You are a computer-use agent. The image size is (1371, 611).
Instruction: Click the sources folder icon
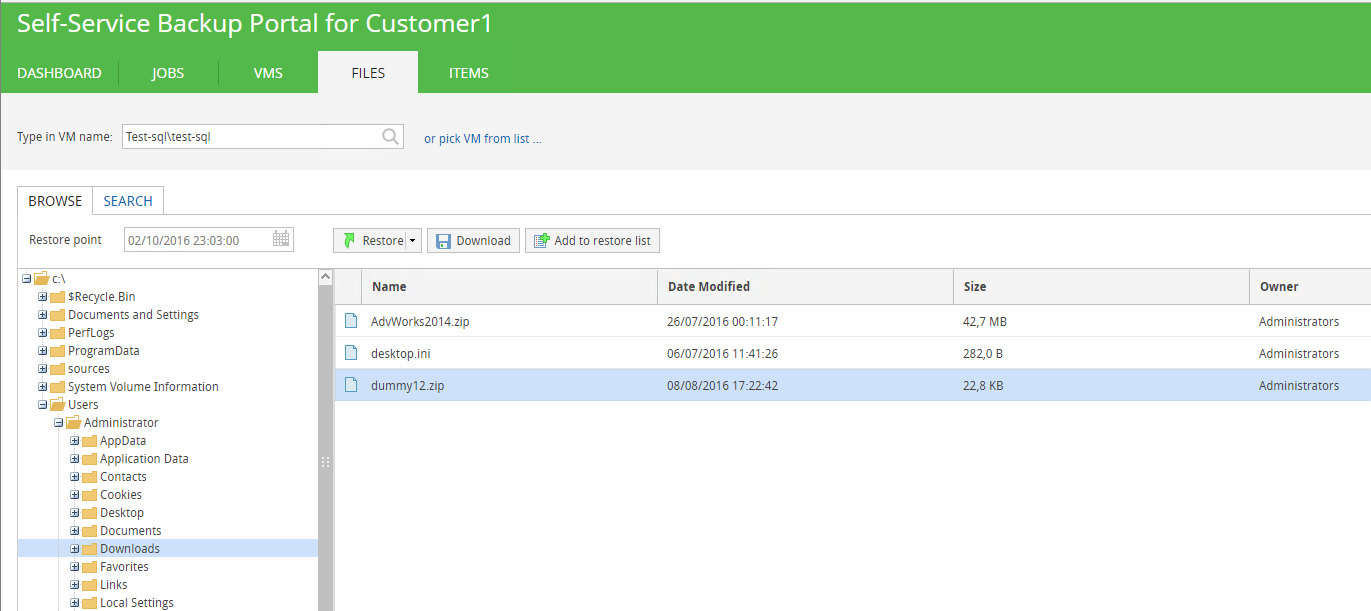(x=57, y=369)
